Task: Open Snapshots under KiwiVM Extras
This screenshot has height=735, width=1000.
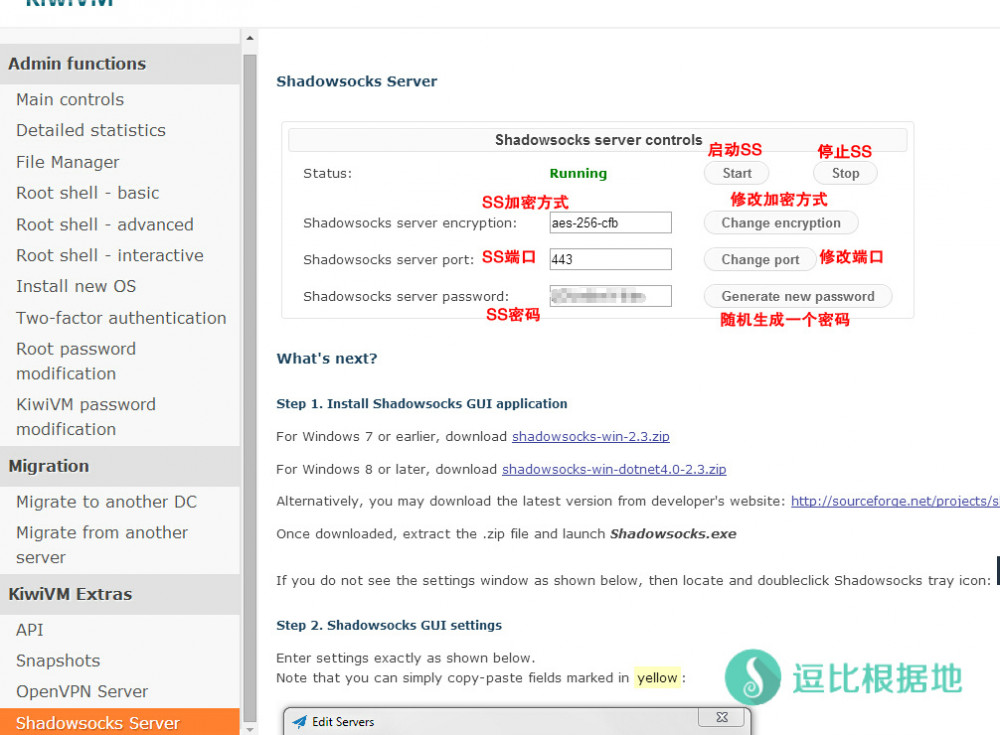Action: (58, 660)
